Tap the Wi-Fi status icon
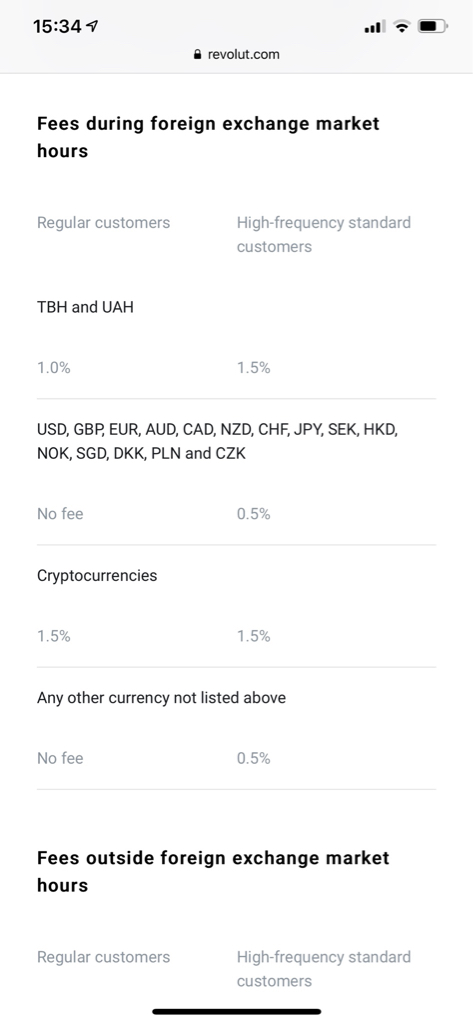This screenshot has height=1024, width=473. tap(402, 27)
